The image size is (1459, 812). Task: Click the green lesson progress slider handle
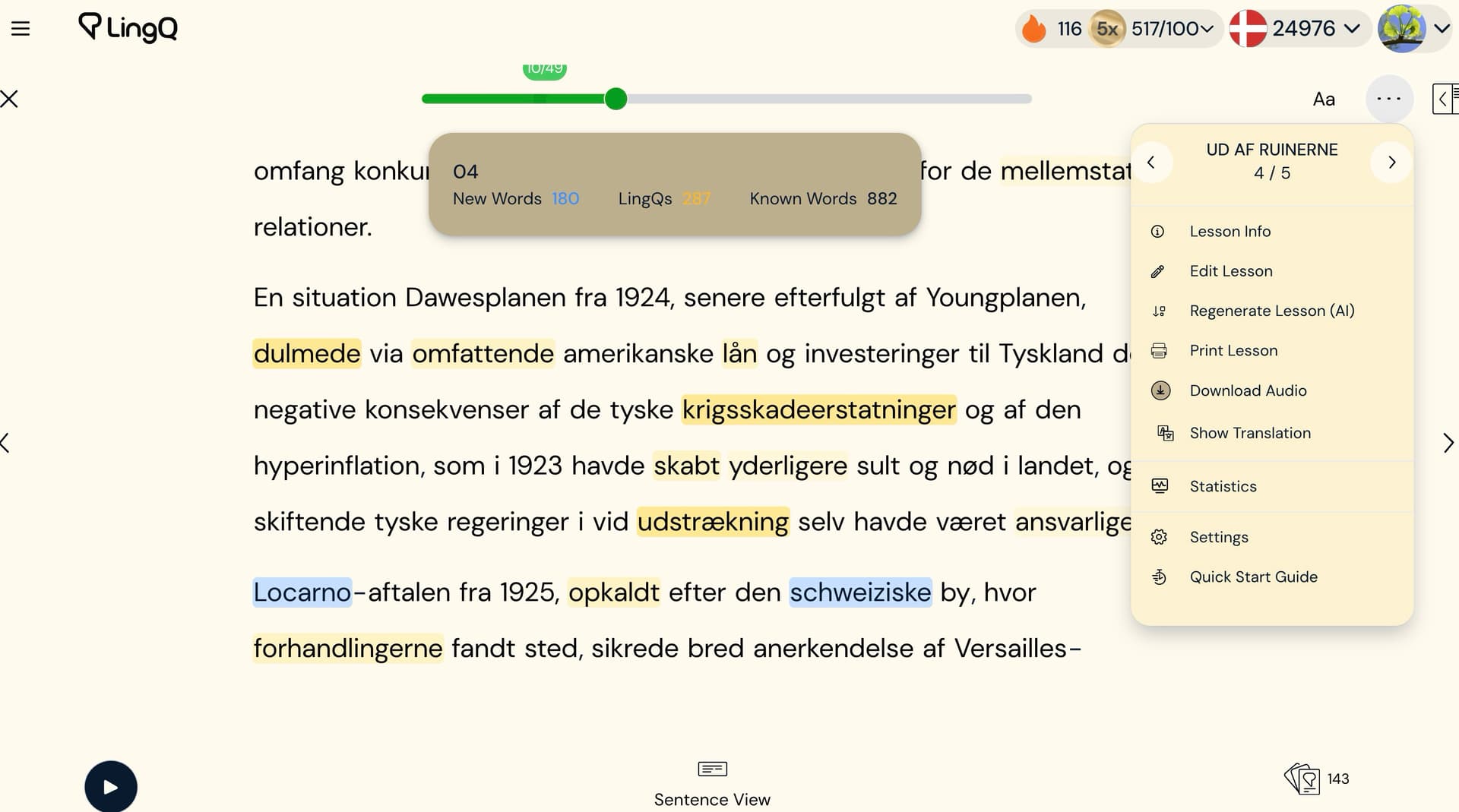tap(616, 99)
